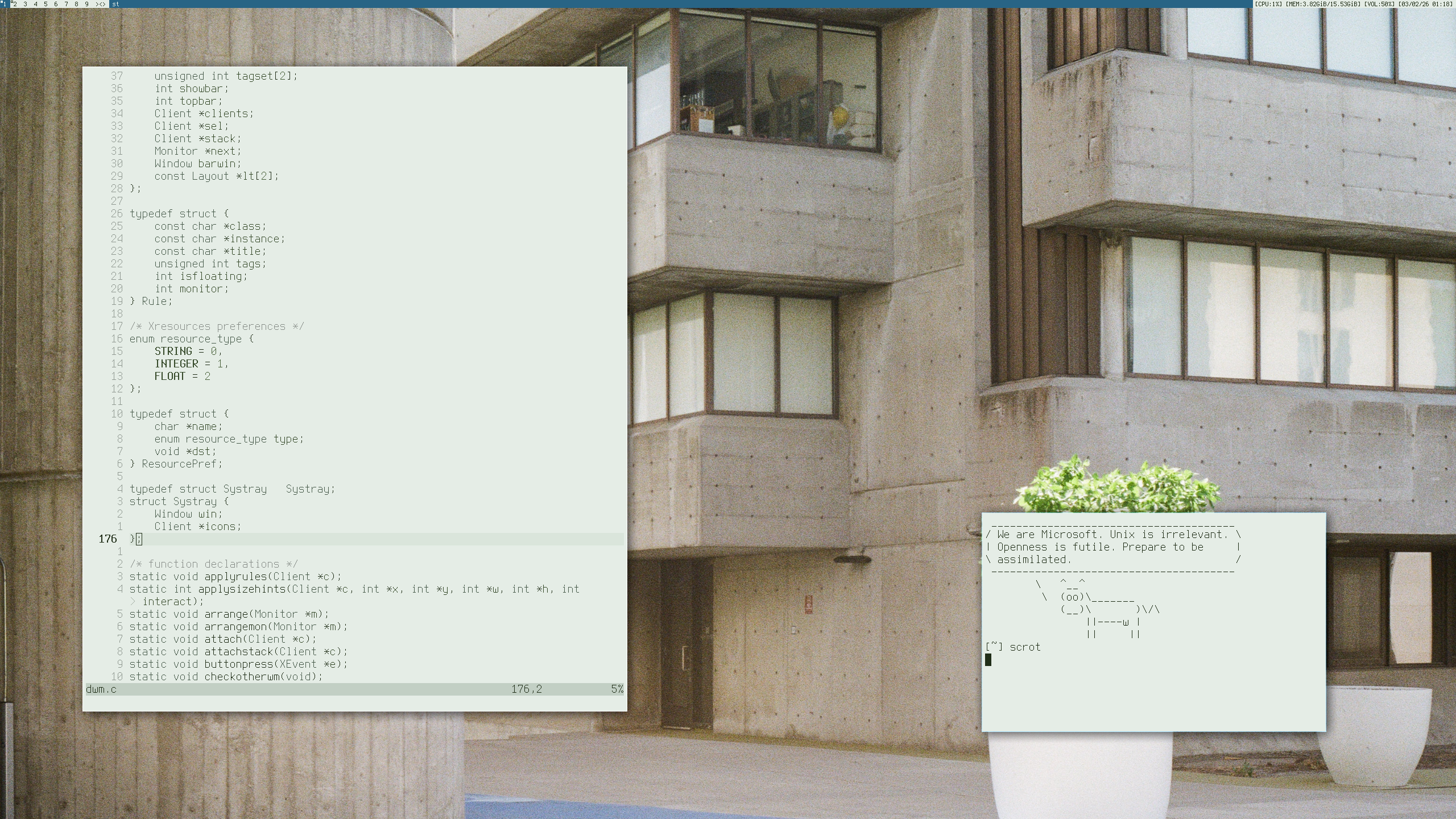Switch to dwm tag 2

coord(14,4)
